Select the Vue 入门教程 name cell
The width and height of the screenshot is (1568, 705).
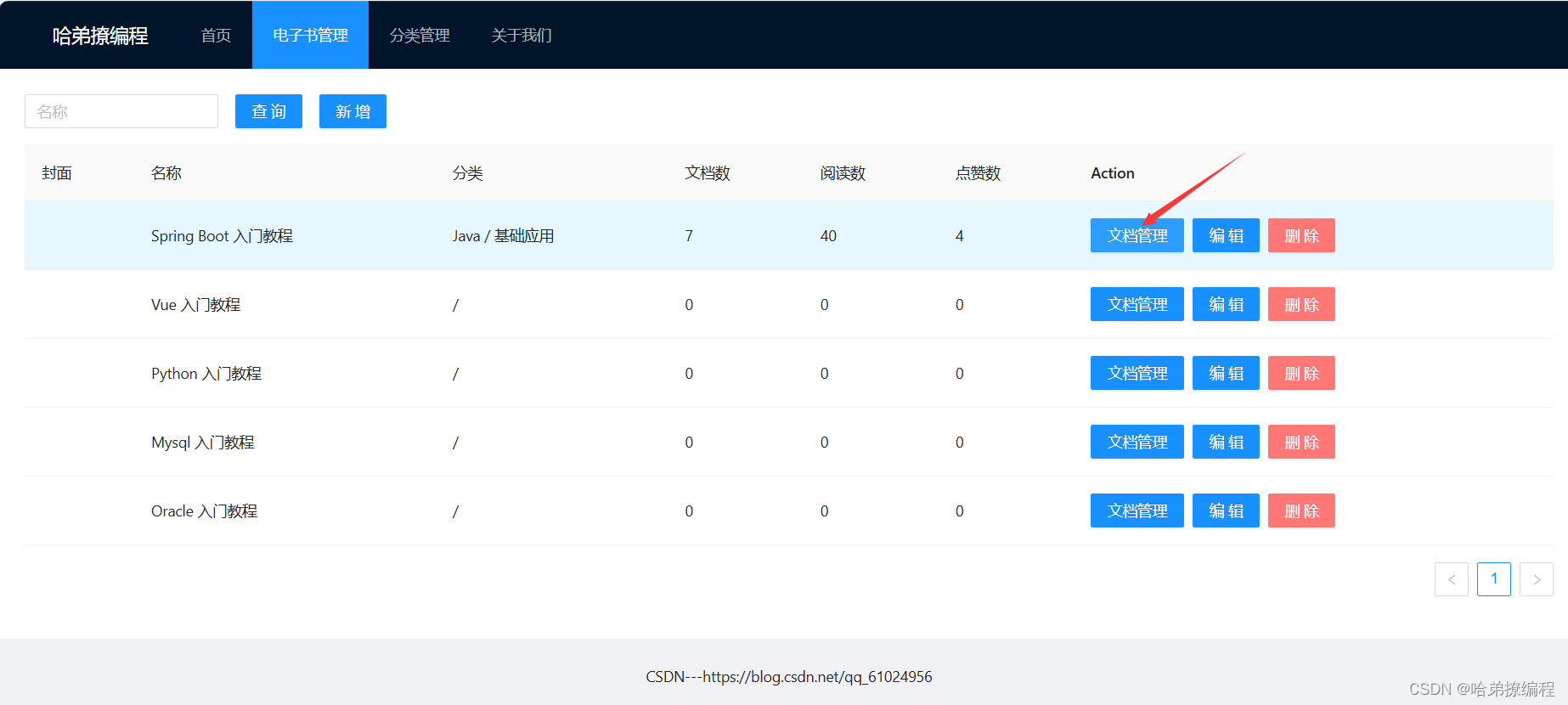(195, 305)
